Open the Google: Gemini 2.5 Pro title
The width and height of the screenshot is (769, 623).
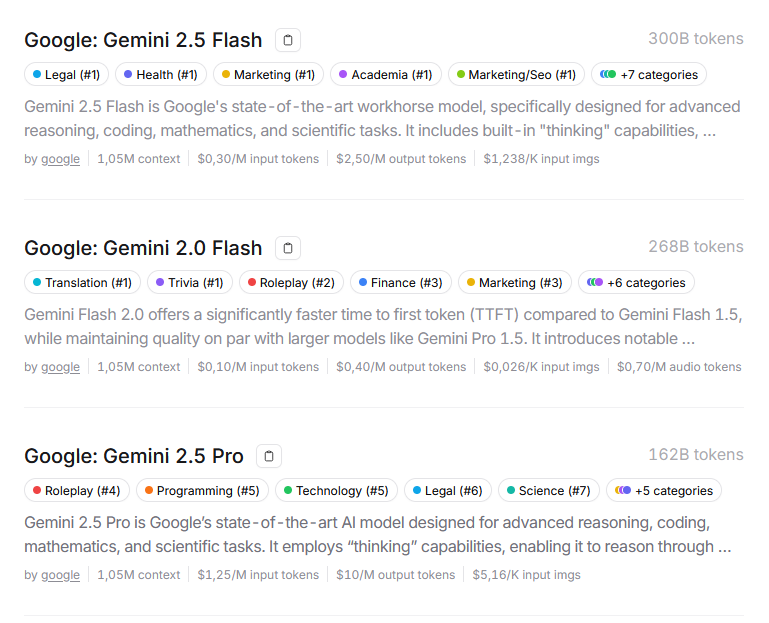(134, 456)
